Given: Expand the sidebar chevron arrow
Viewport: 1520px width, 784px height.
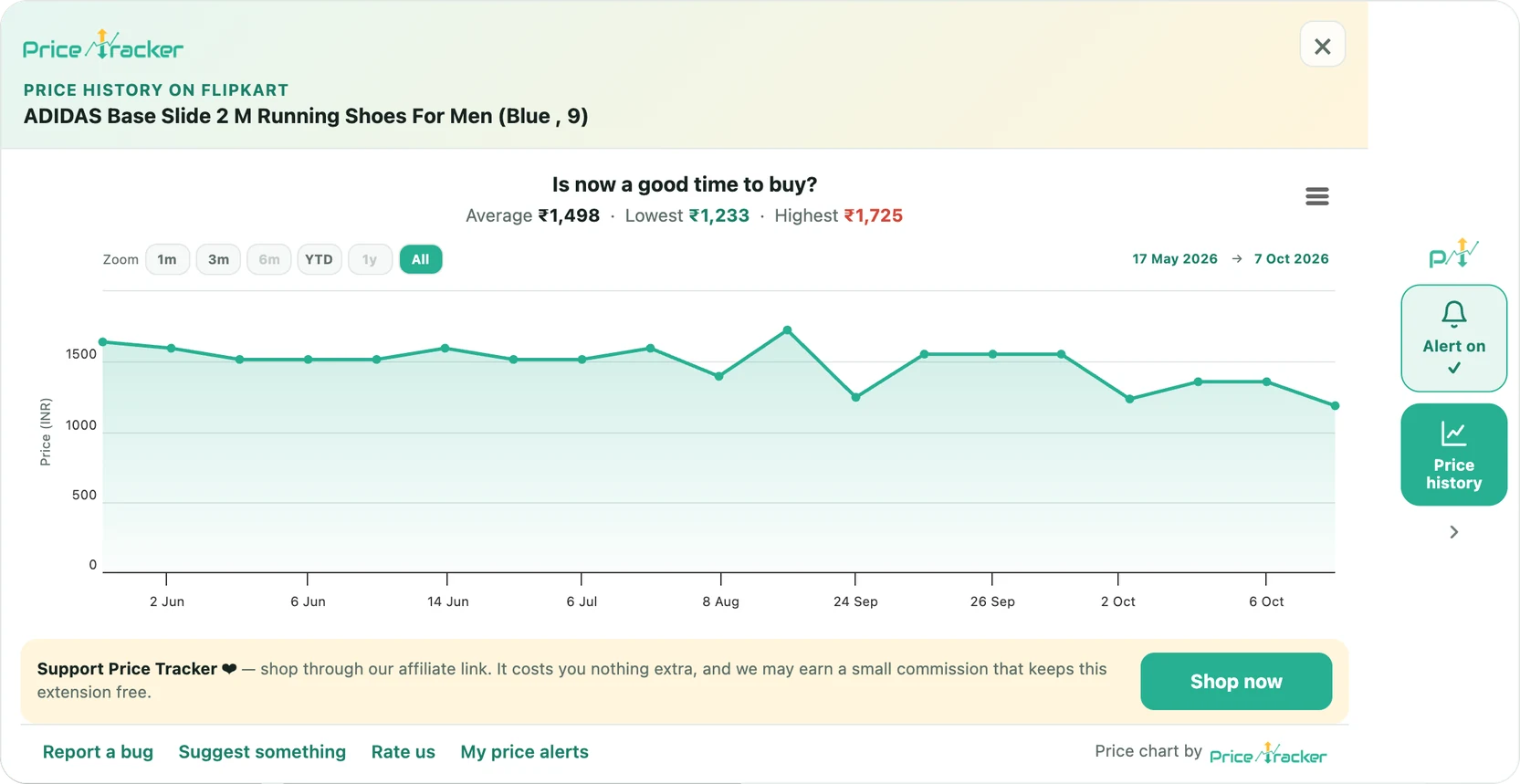Looking at the screenshot, I should pos(1453,532).
